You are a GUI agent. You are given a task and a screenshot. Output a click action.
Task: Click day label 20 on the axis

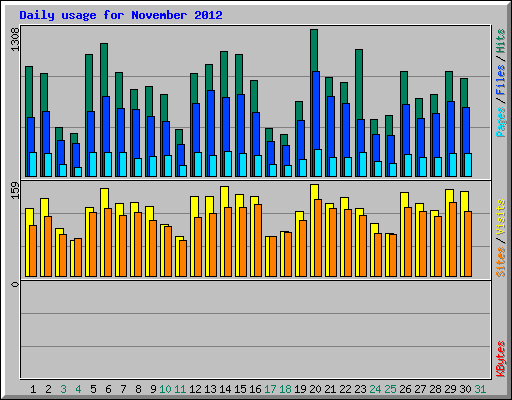pyautogui.click(x=315, y=389)
